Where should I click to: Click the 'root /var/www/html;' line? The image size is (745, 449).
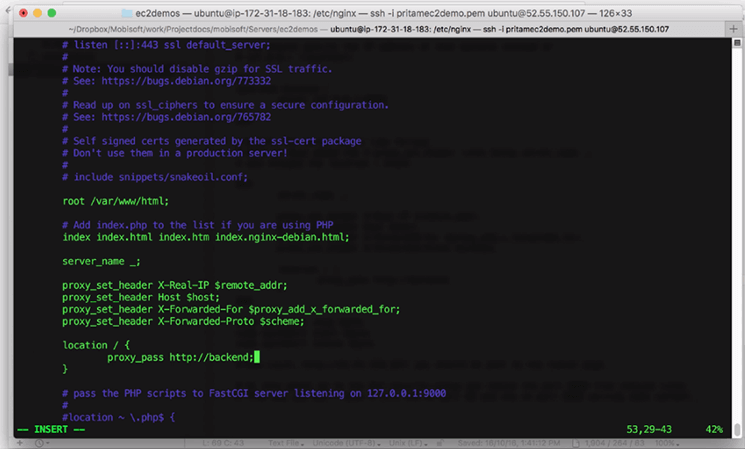(115, 201)
